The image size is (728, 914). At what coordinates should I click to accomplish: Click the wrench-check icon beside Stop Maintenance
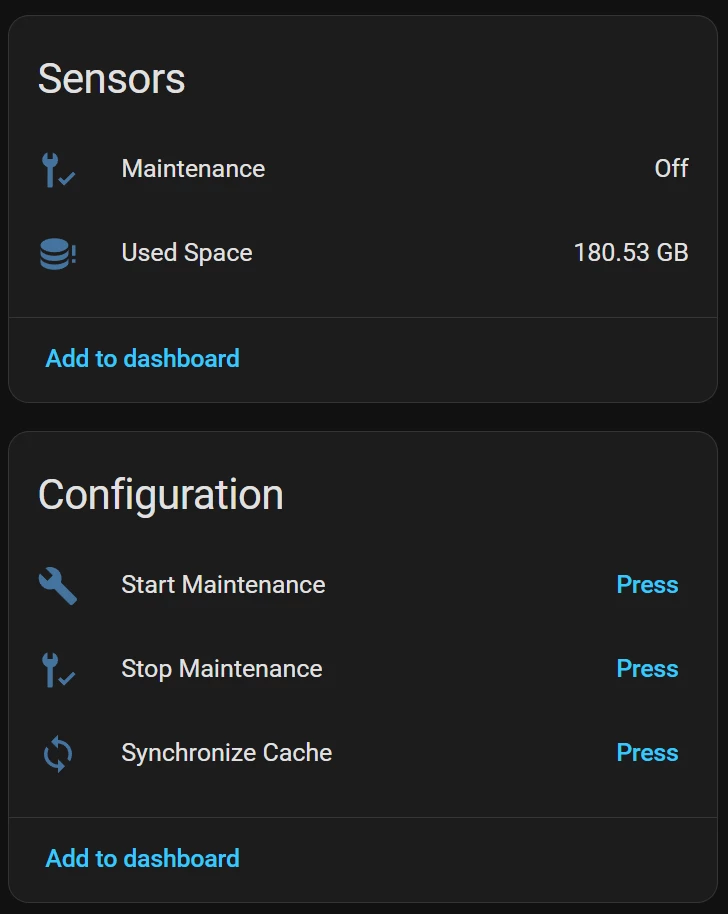click(58, 669)
